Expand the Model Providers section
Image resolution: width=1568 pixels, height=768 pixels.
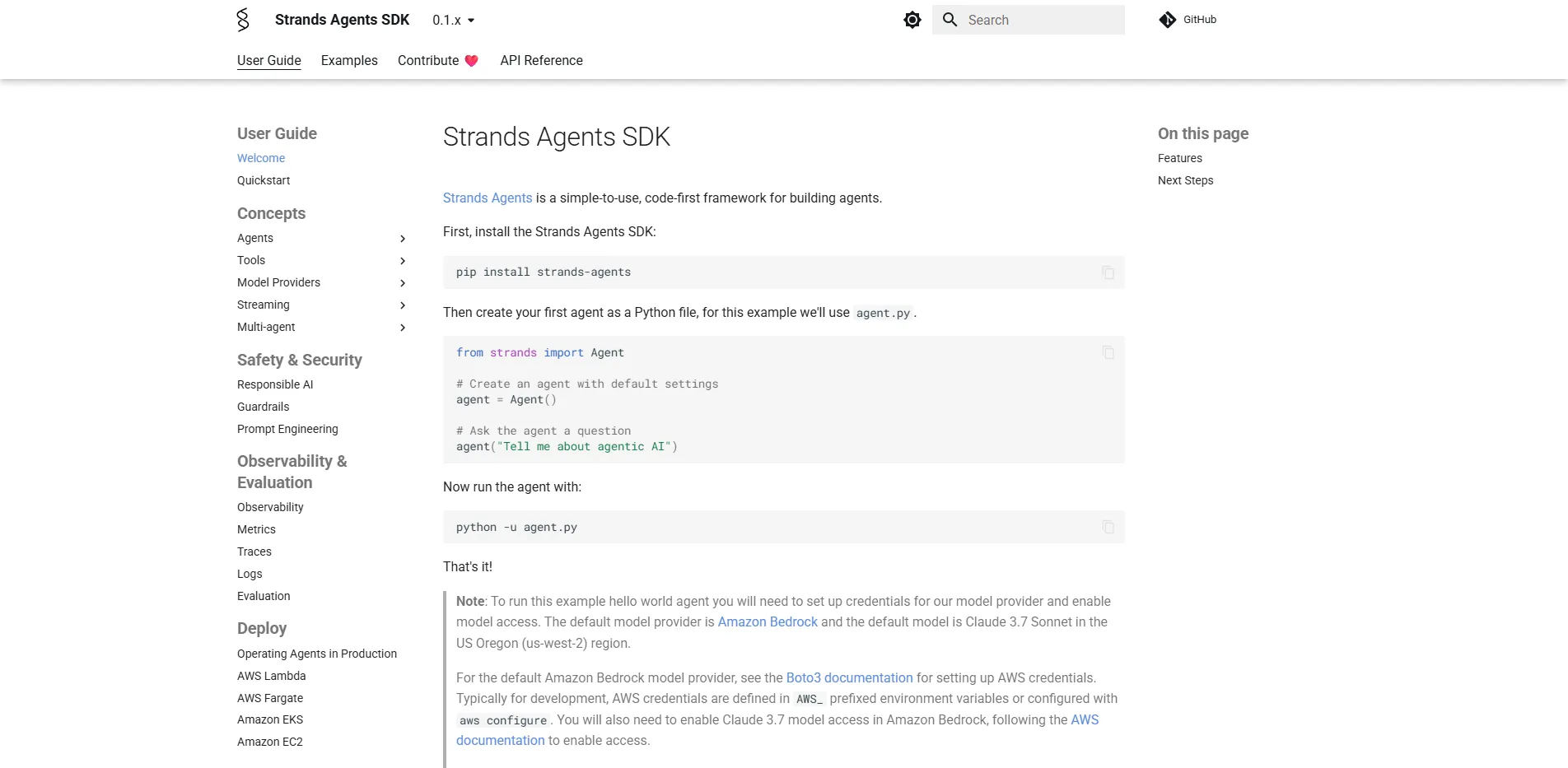click(403, 283)
